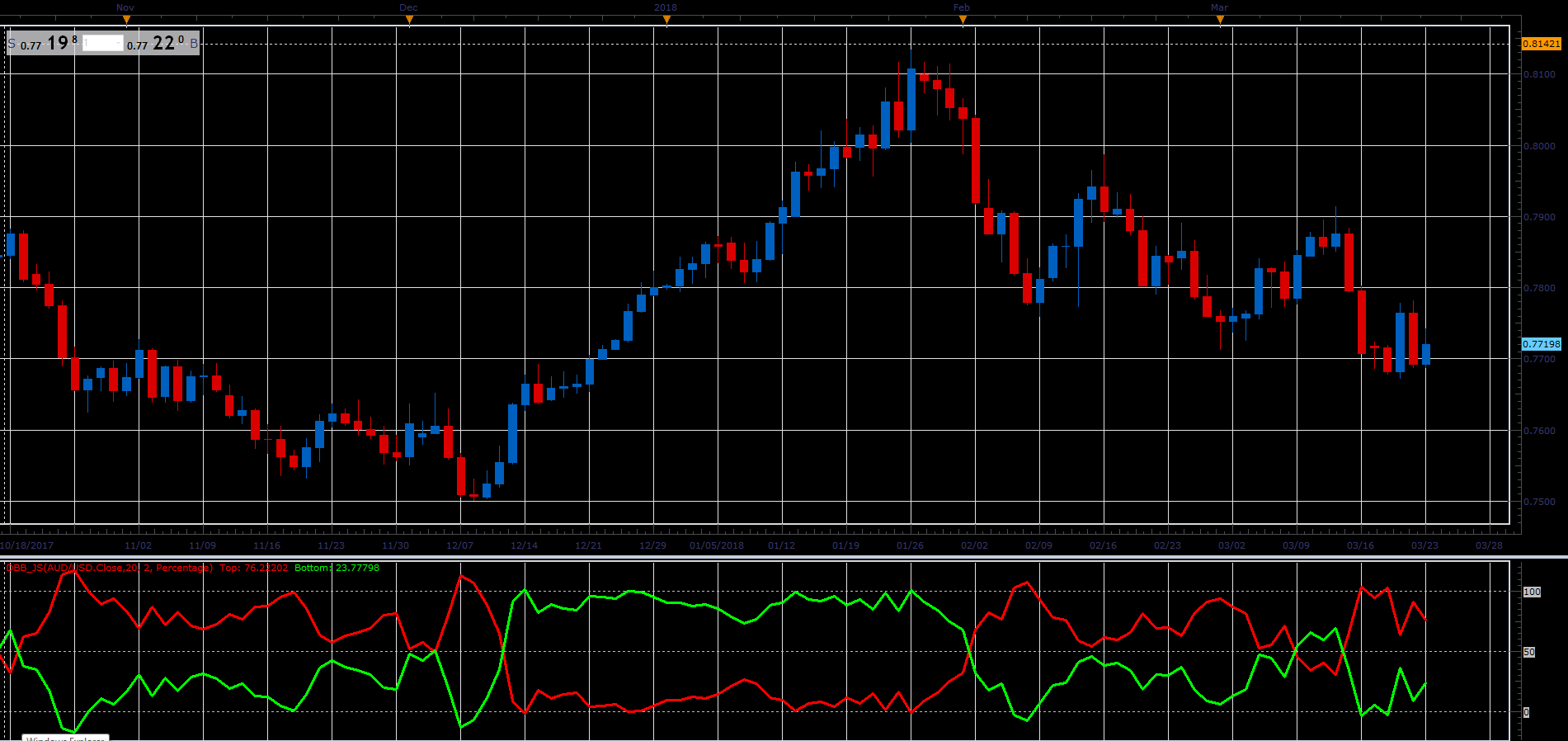Click the 2018 orange triangle marker
Viewport: 1568px width, 741px height.
[667, 20]
